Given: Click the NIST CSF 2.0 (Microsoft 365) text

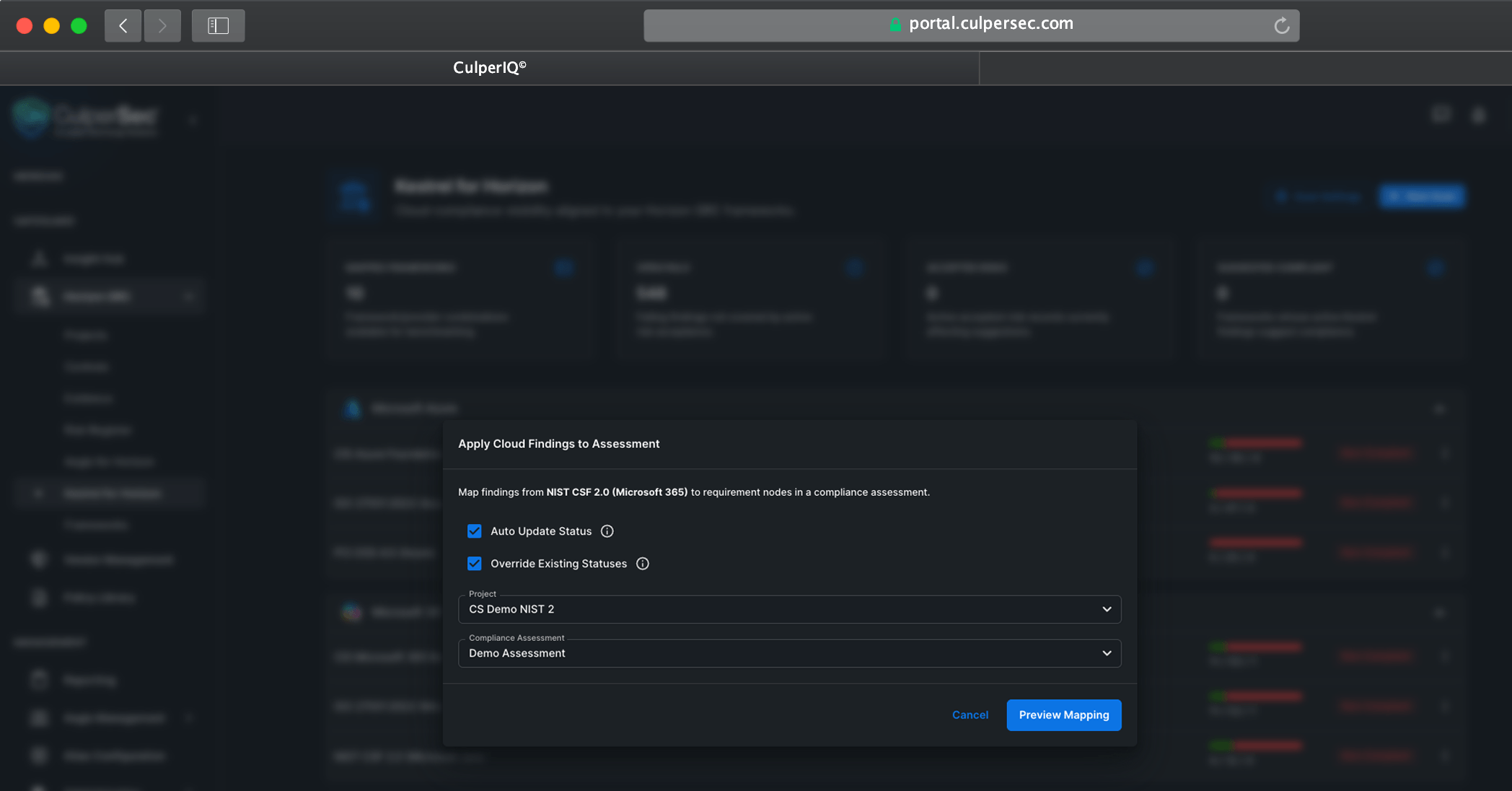Looking at the screenshot, I should [x=617, y=492].
